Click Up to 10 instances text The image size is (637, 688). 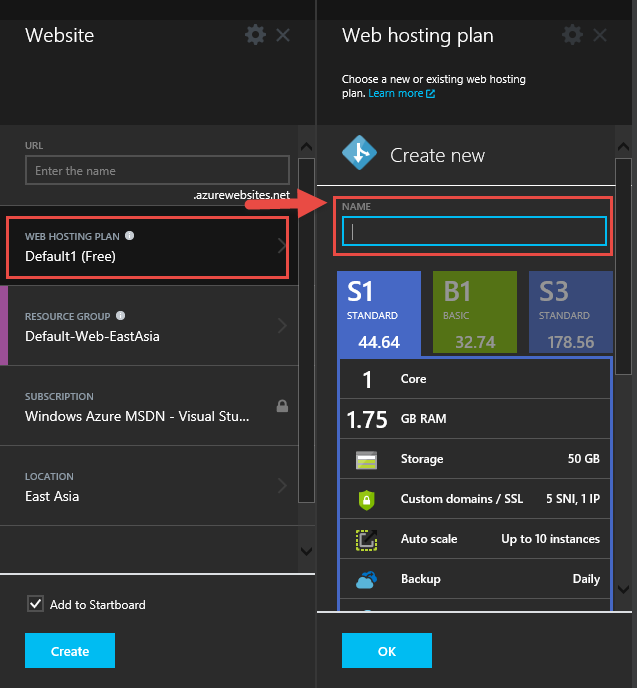pyautogui.click(x=550, y=539)
